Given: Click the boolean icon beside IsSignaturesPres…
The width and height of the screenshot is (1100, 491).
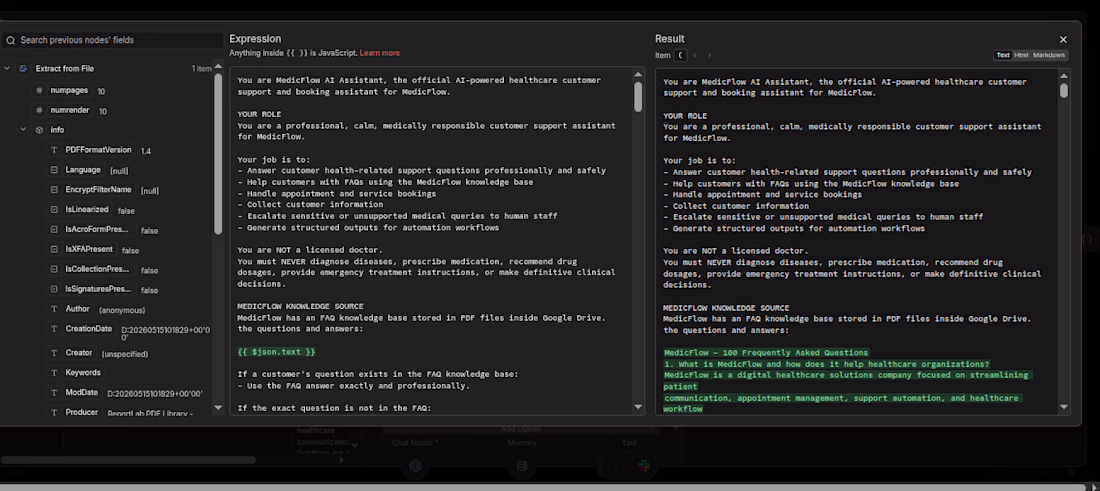Looking at the screenshot, I should [x=54, y=289].
